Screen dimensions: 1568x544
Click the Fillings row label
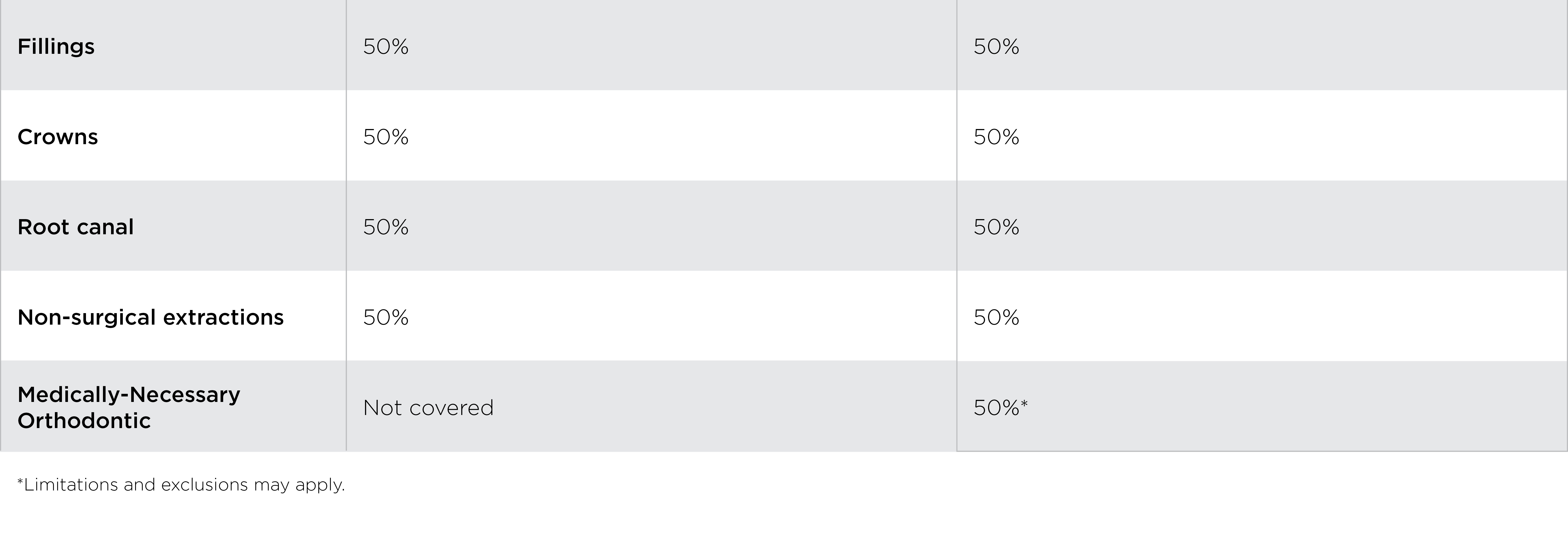pyautogui.click(x=56, y=47)
